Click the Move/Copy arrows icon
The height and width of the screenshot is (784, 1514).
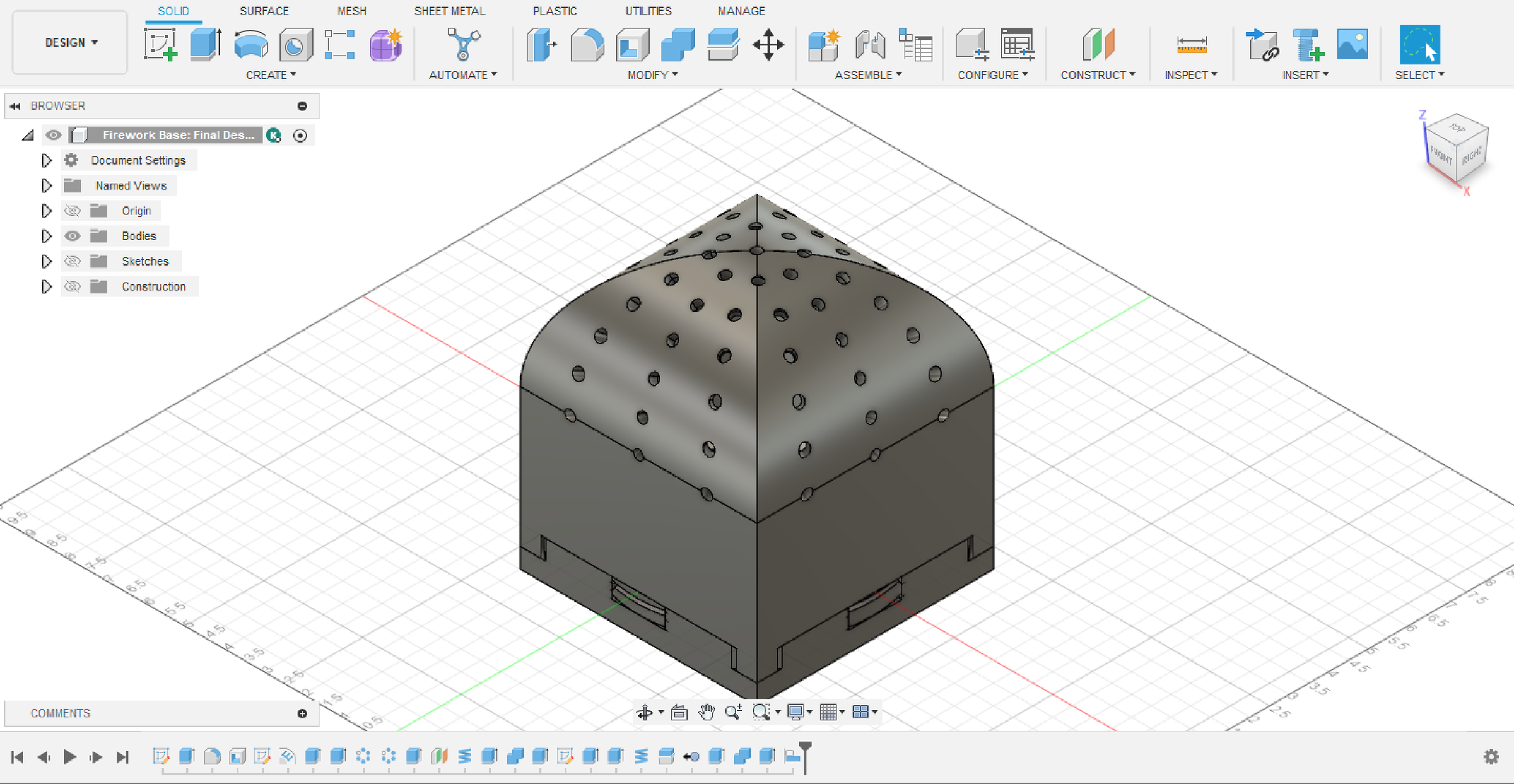[x=768, y=45]
